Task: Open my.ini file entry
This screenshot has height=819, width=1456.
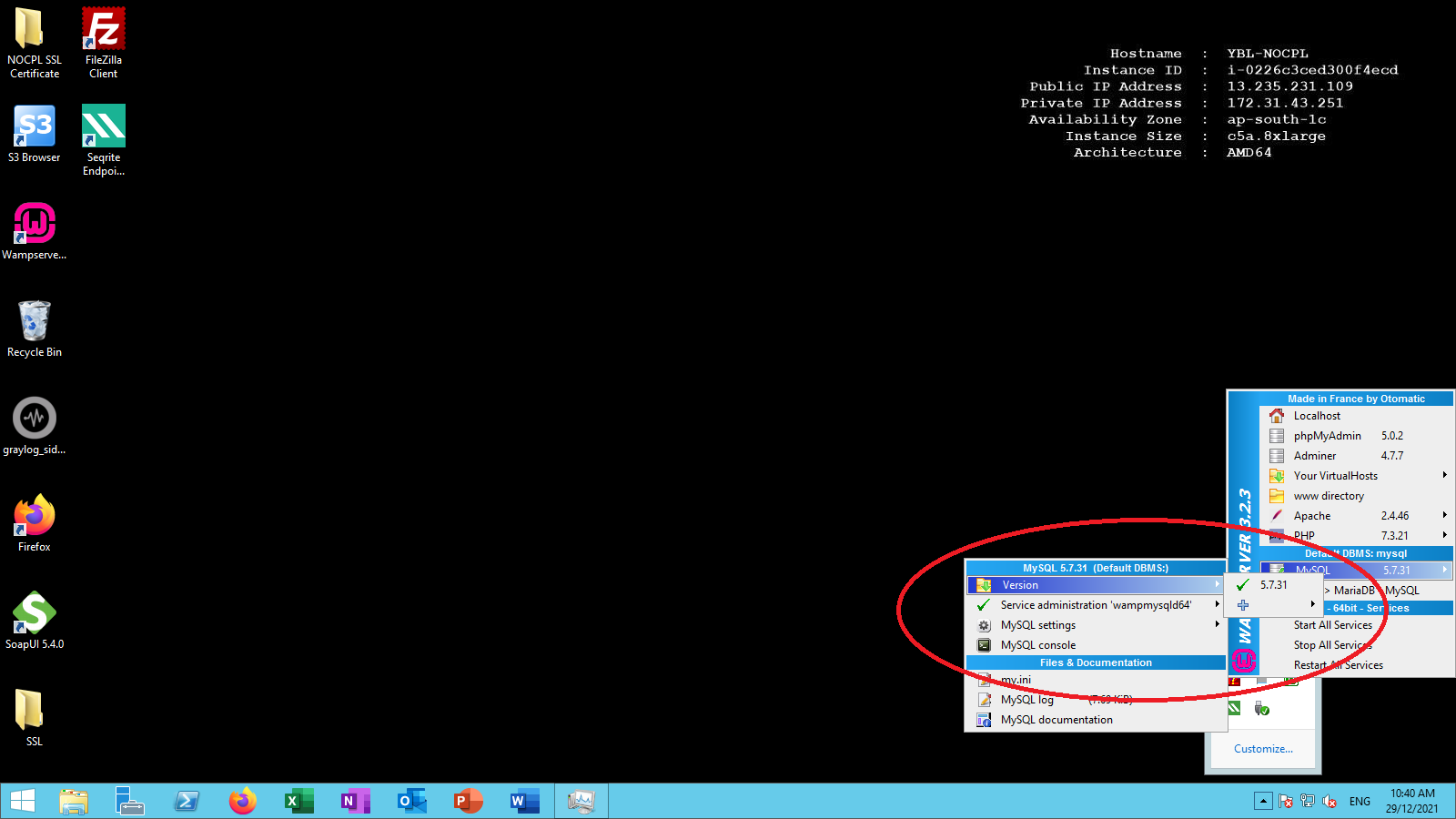Action: click(x=1097, y=680)
